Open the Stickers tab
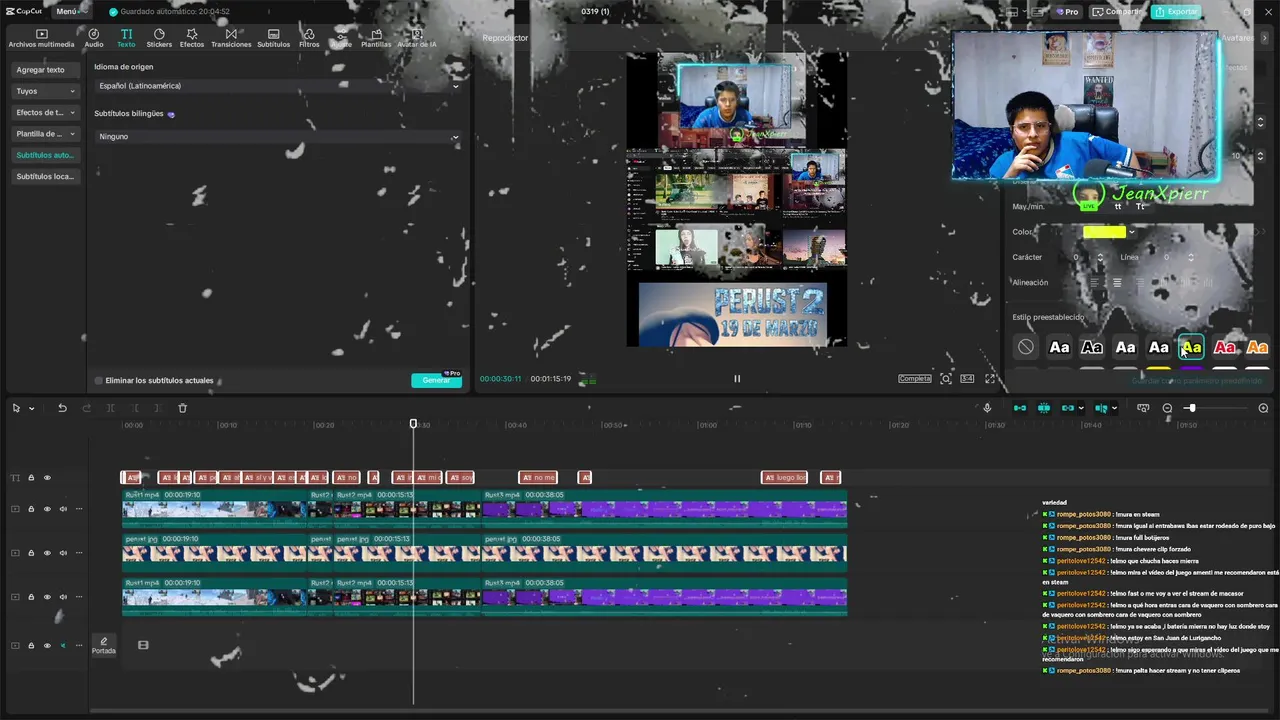Image resolution: width=1280 pixels, height=720 pixels. 159,39
